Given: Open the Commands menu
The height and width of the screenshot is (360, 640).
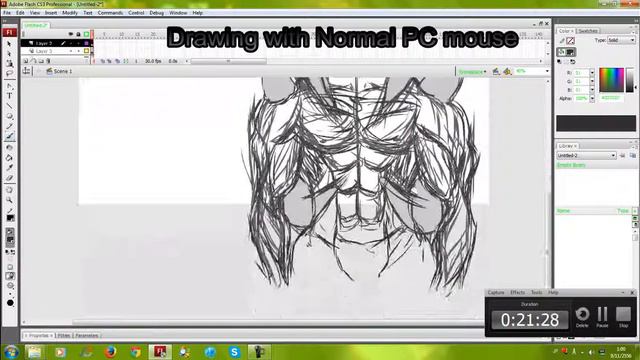Looking at the screenshot, I should coord(110,13).
